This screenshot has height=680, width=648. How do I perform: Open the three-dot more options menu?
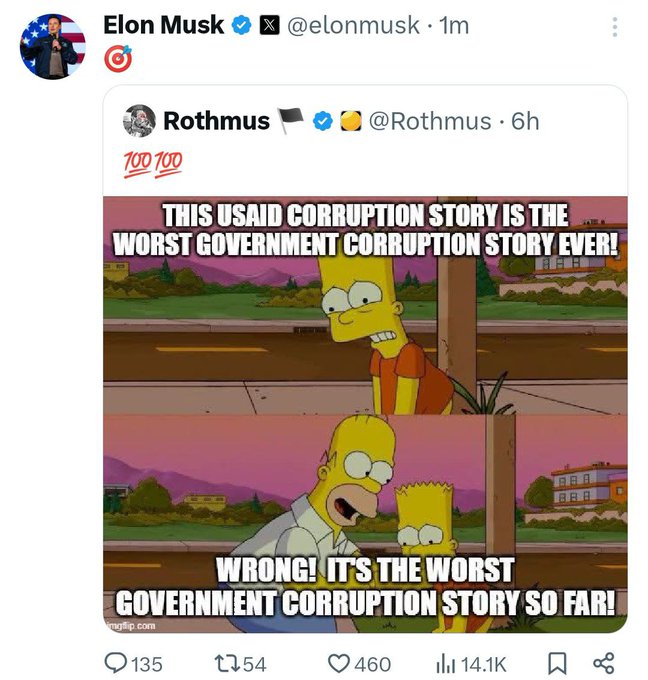coord(614,27)
